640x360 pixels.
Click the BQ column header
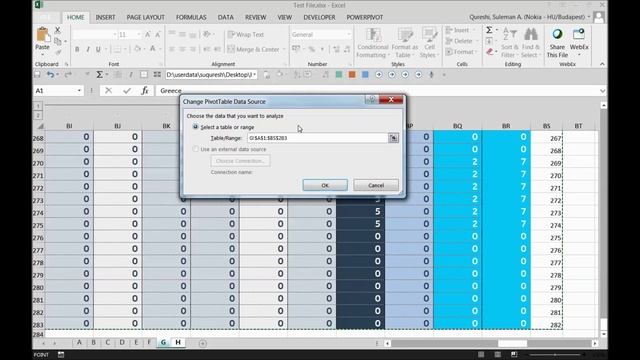[x=458, y=126]
